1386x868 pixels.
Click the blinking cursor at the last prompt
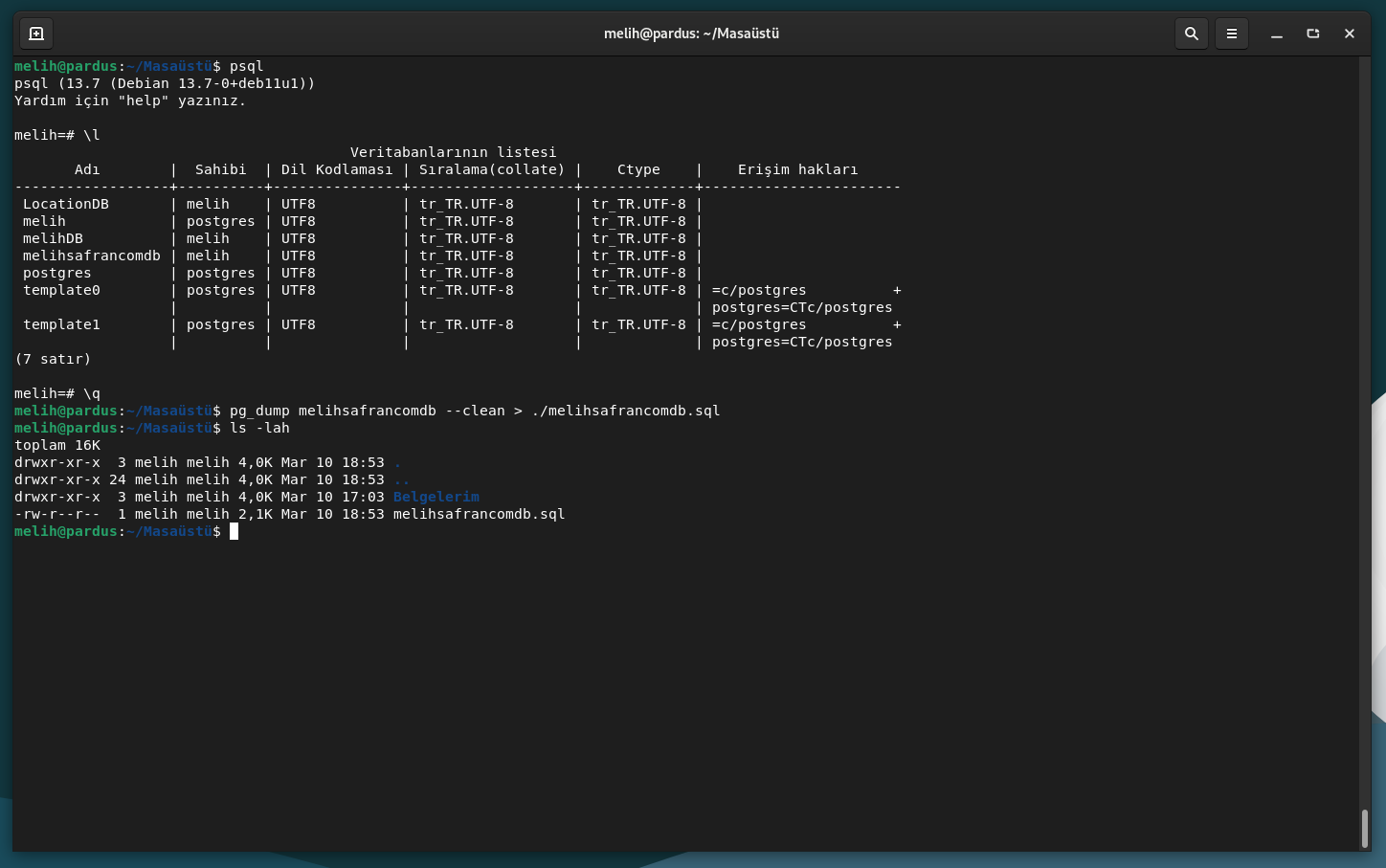234,531
